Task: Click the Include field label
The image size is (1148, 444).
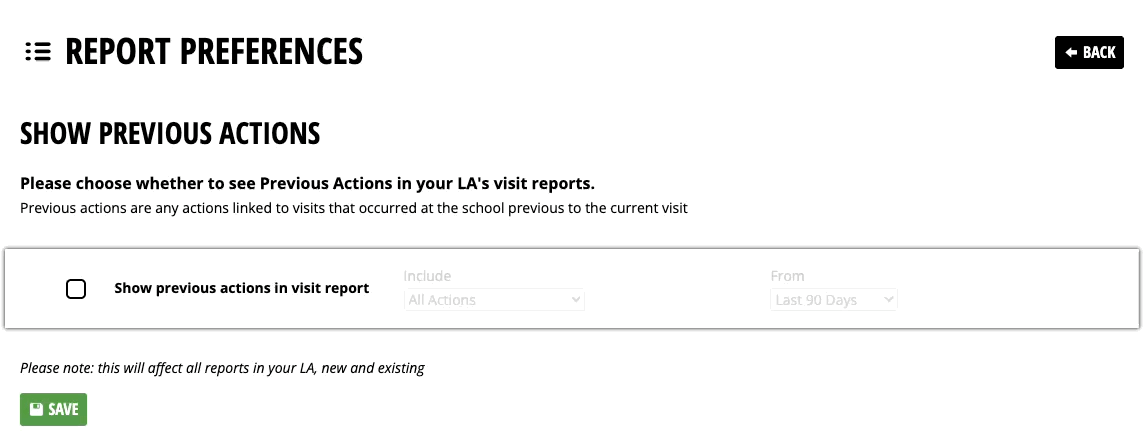Action: 428,276
